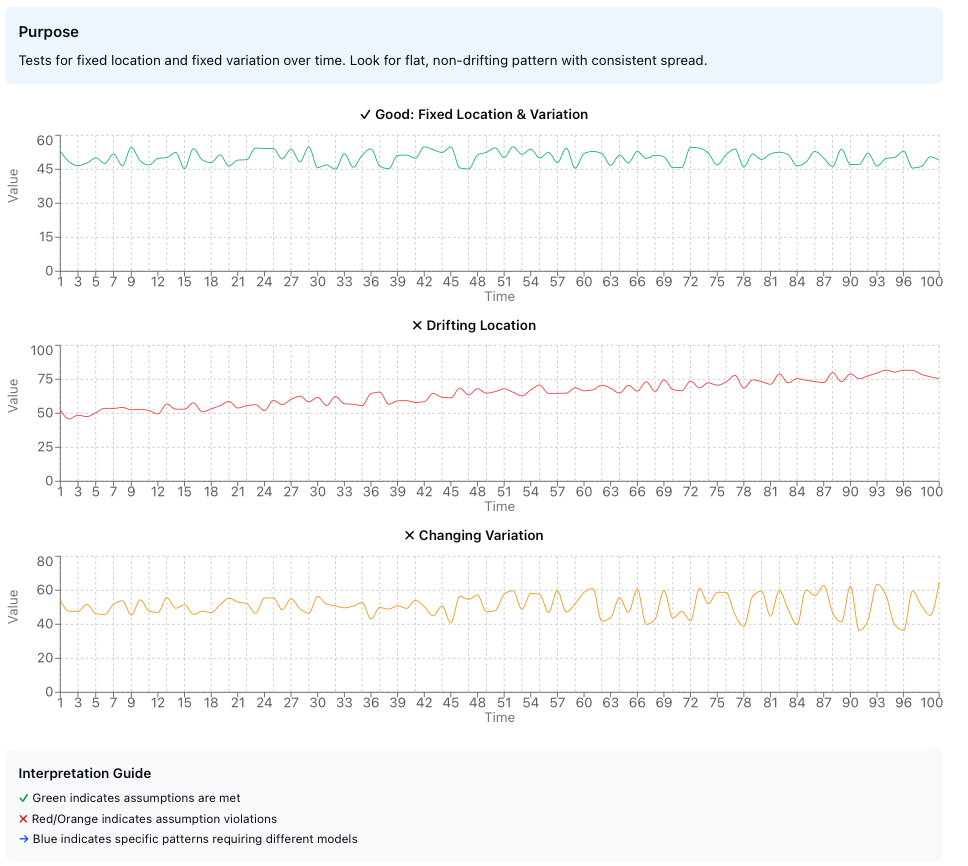968x866 pixels.
Task: Click the green check icon in Interpretation Guide
Action: (22, 798)
